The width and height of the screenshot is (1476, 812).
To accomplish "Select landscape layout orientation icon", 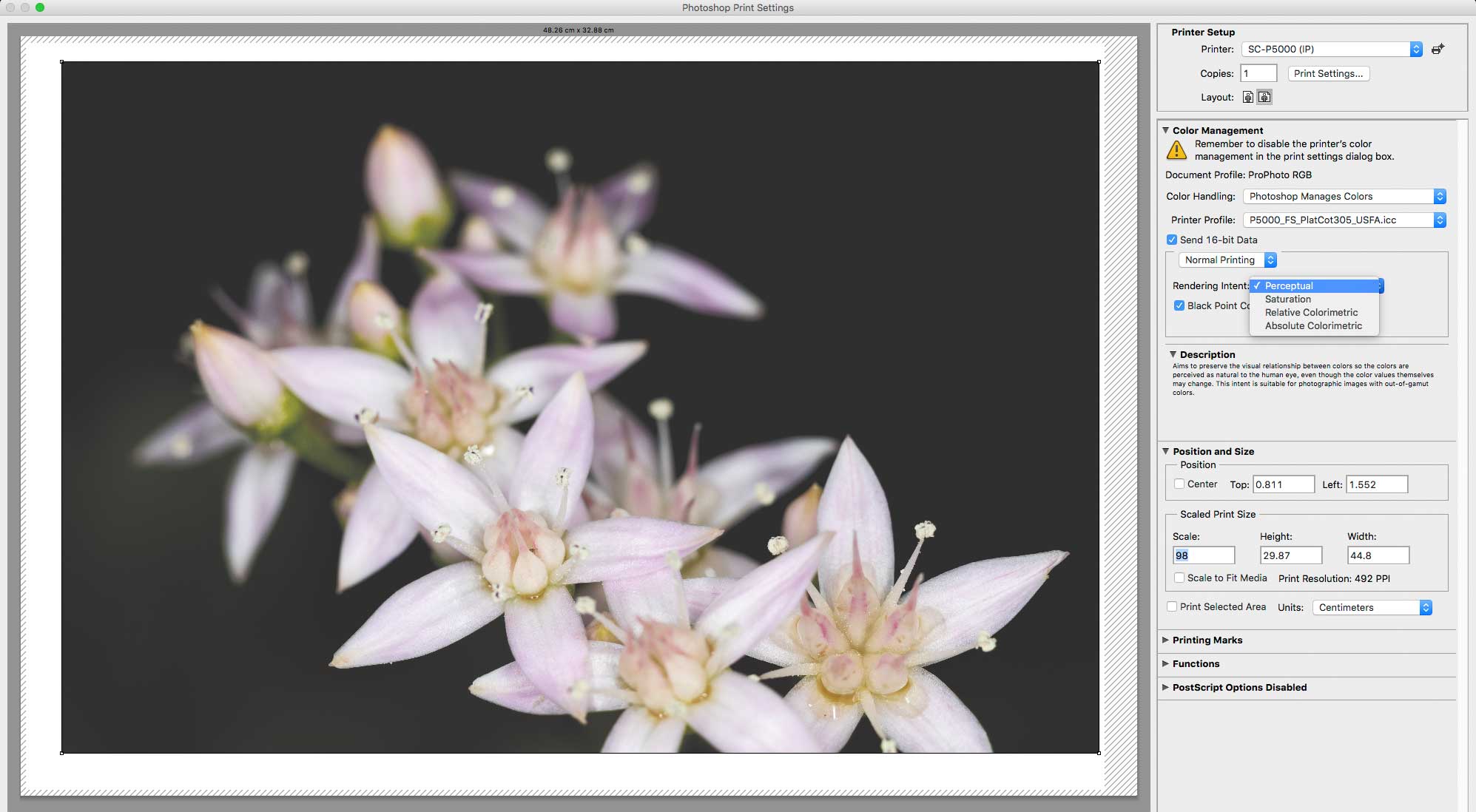I will pos(1264,97).
